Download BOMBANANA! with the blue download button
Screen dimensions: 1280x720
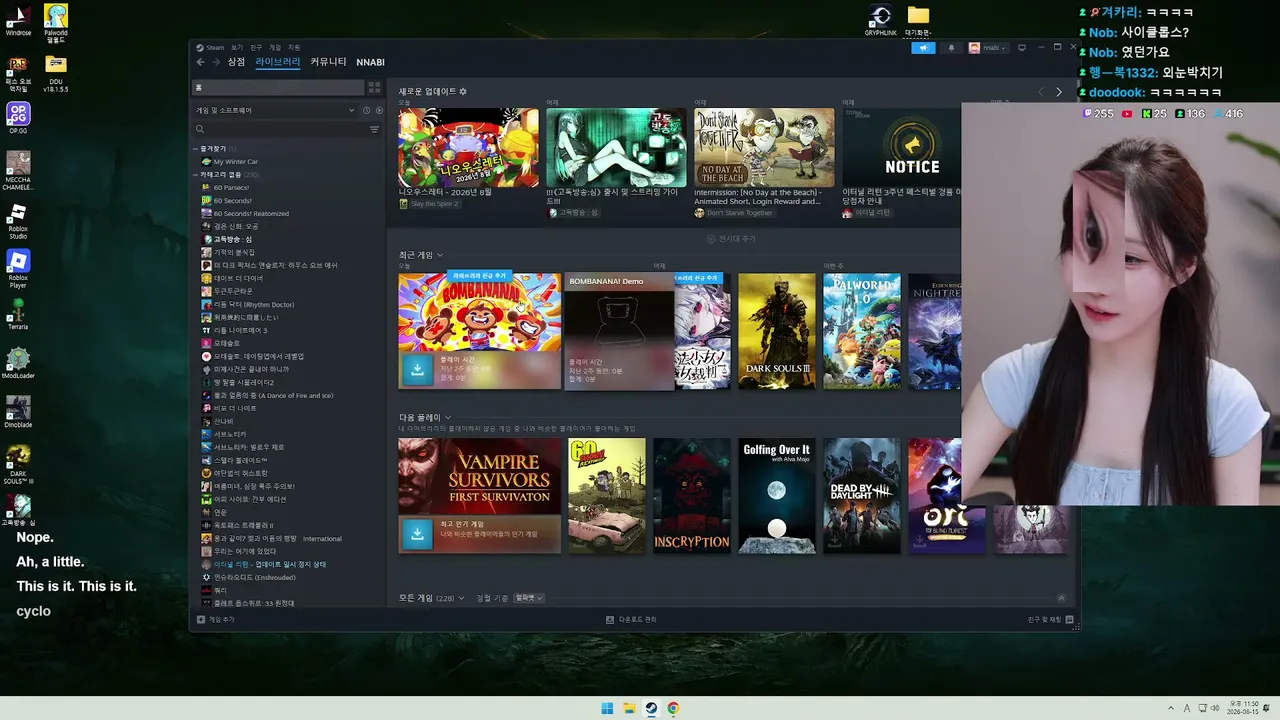click(416, 369)
